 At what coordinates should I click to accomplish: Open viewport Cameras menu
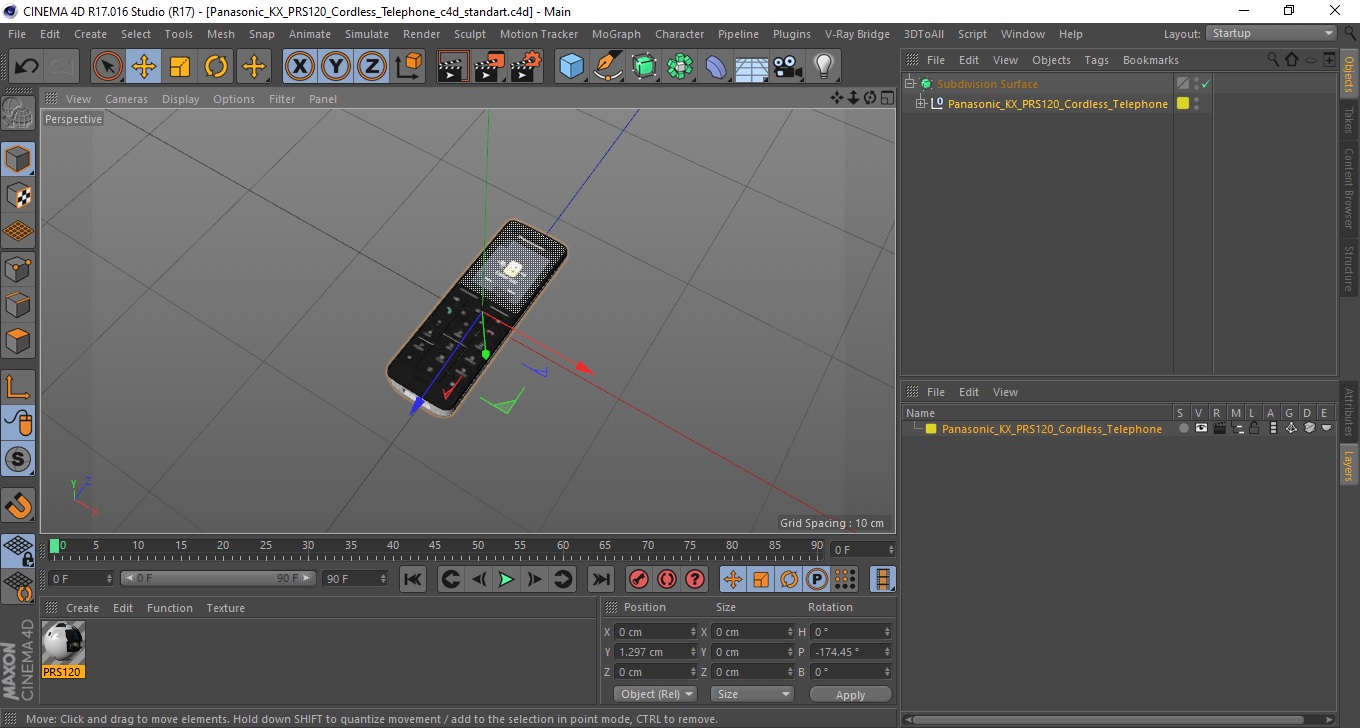pos(126,99)
